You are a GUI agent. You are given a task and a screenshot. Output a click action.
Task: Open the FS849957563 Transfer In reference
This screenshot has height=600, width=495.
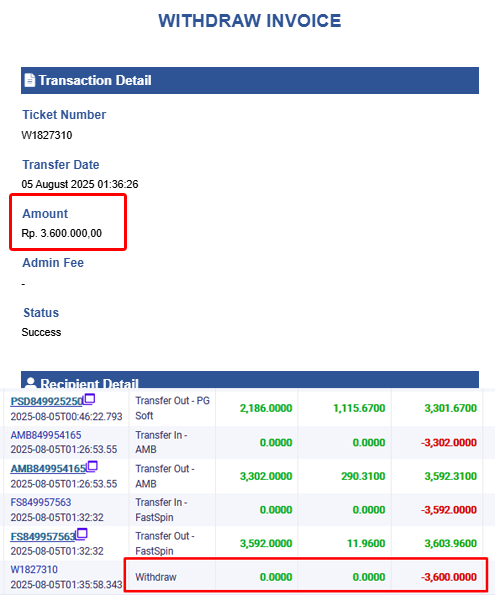click(41, 502)
